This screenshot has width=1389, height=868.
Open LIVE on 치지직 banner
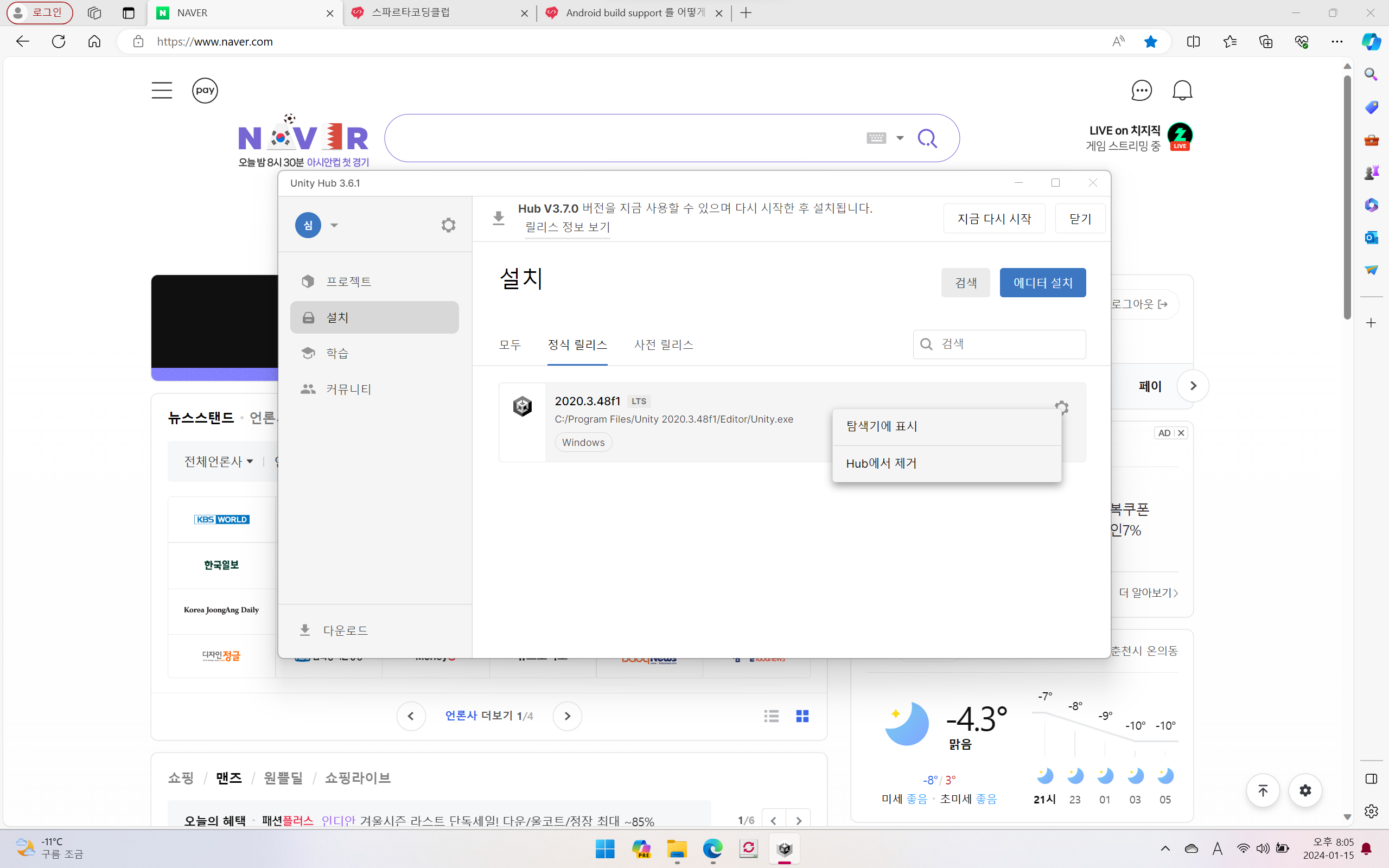click(x=1139, y=138)
